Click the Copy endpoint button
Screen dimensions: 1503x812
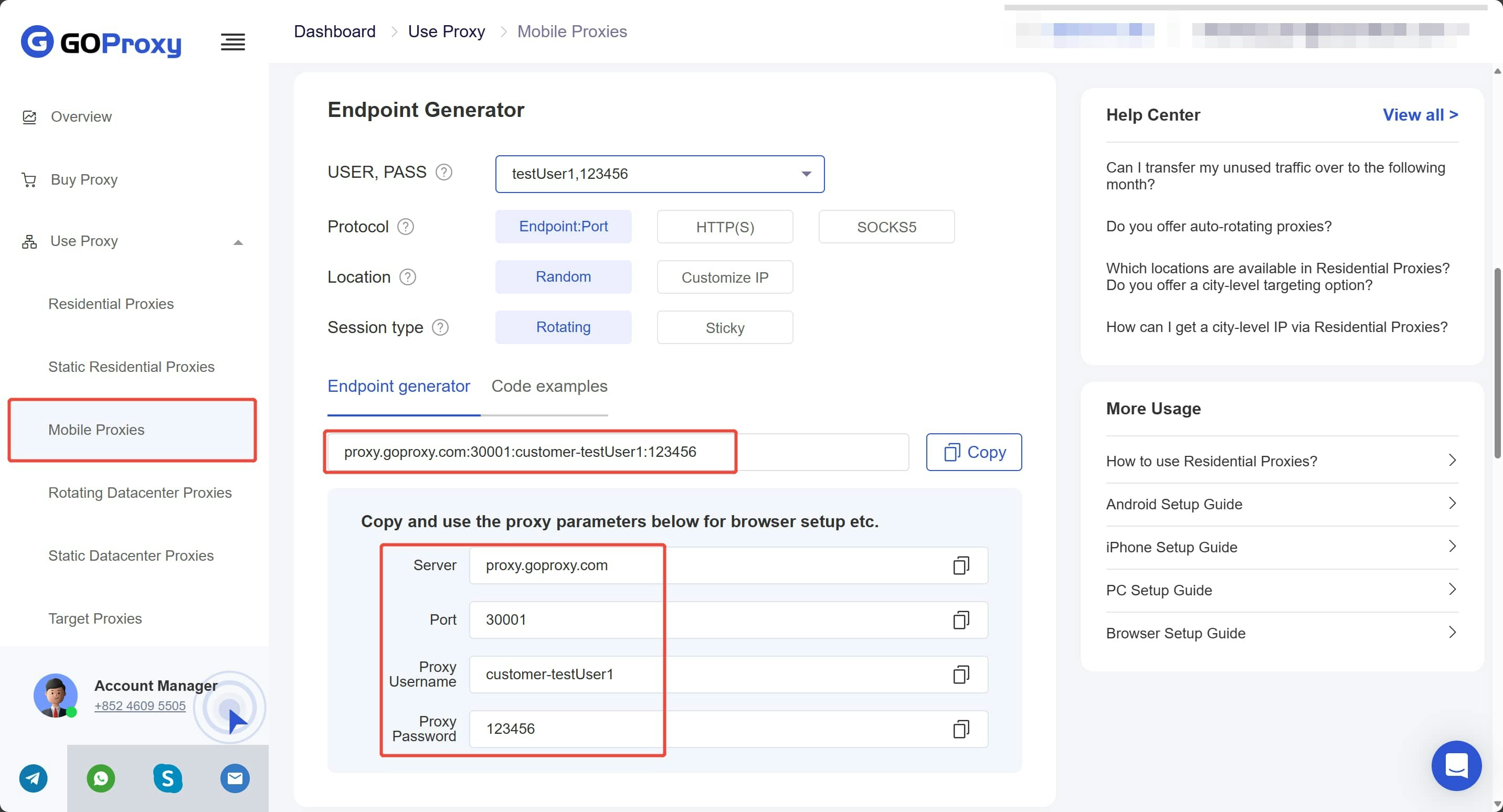pyautogui.click(x=974, y=452)
